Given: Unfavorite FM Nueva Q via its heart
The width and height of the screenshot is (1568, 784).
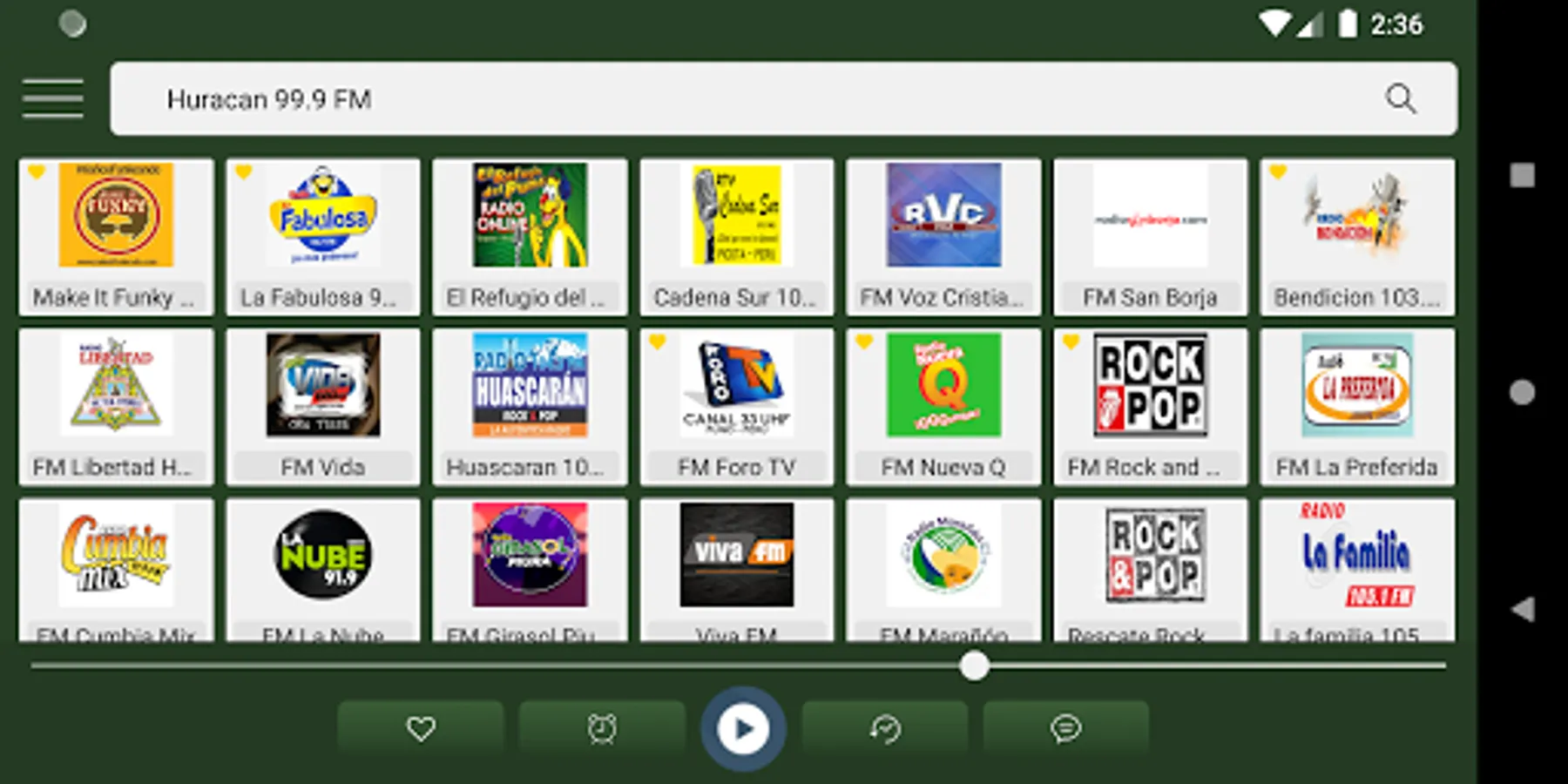Looking at the screenshot, I should point(864,341).
